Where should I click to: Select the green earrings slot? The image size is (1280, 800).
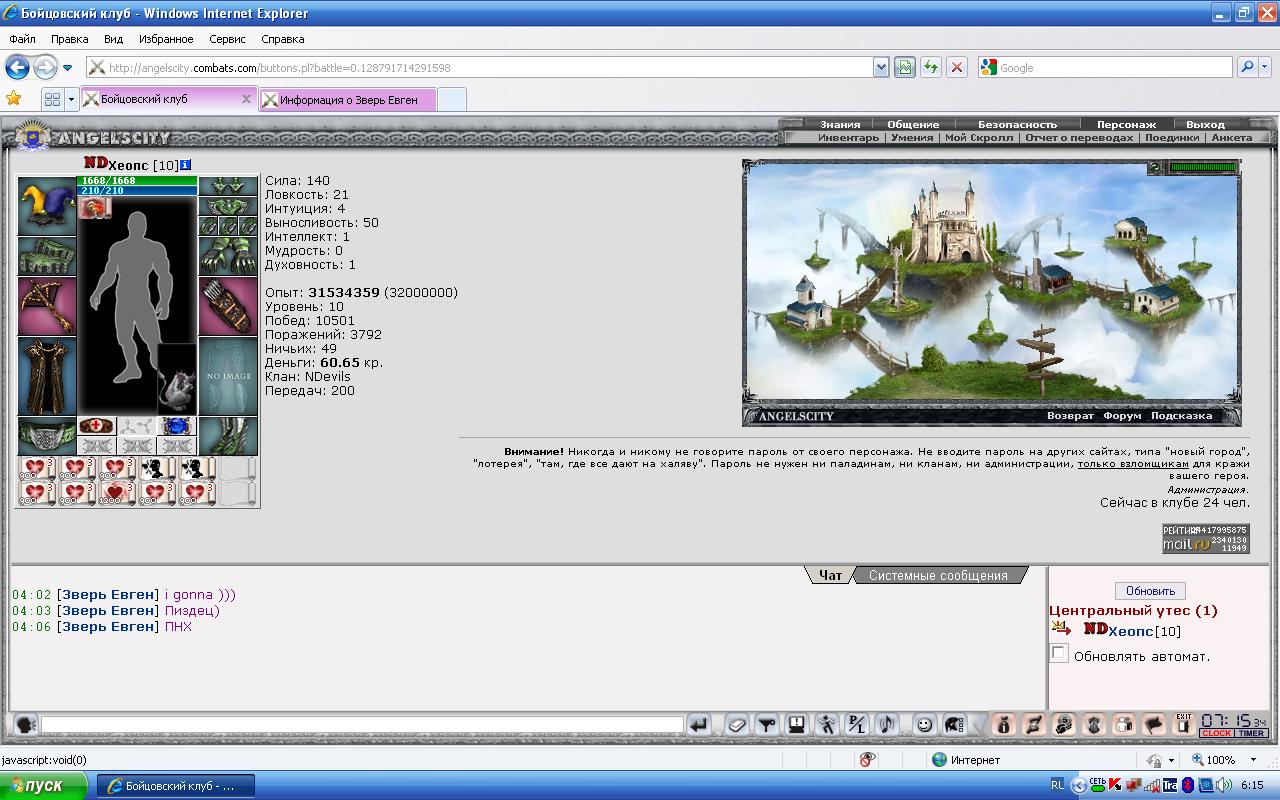228,186
